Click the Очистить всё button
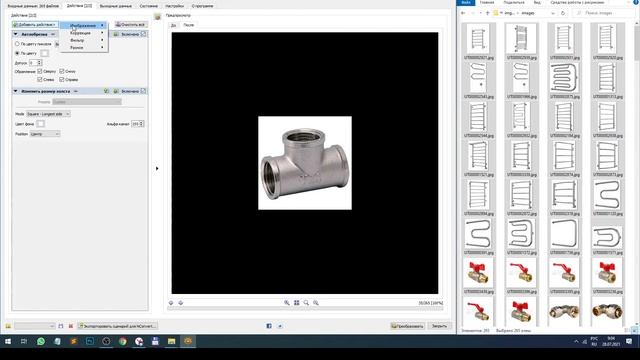640x360 pixels. (130, 24)
